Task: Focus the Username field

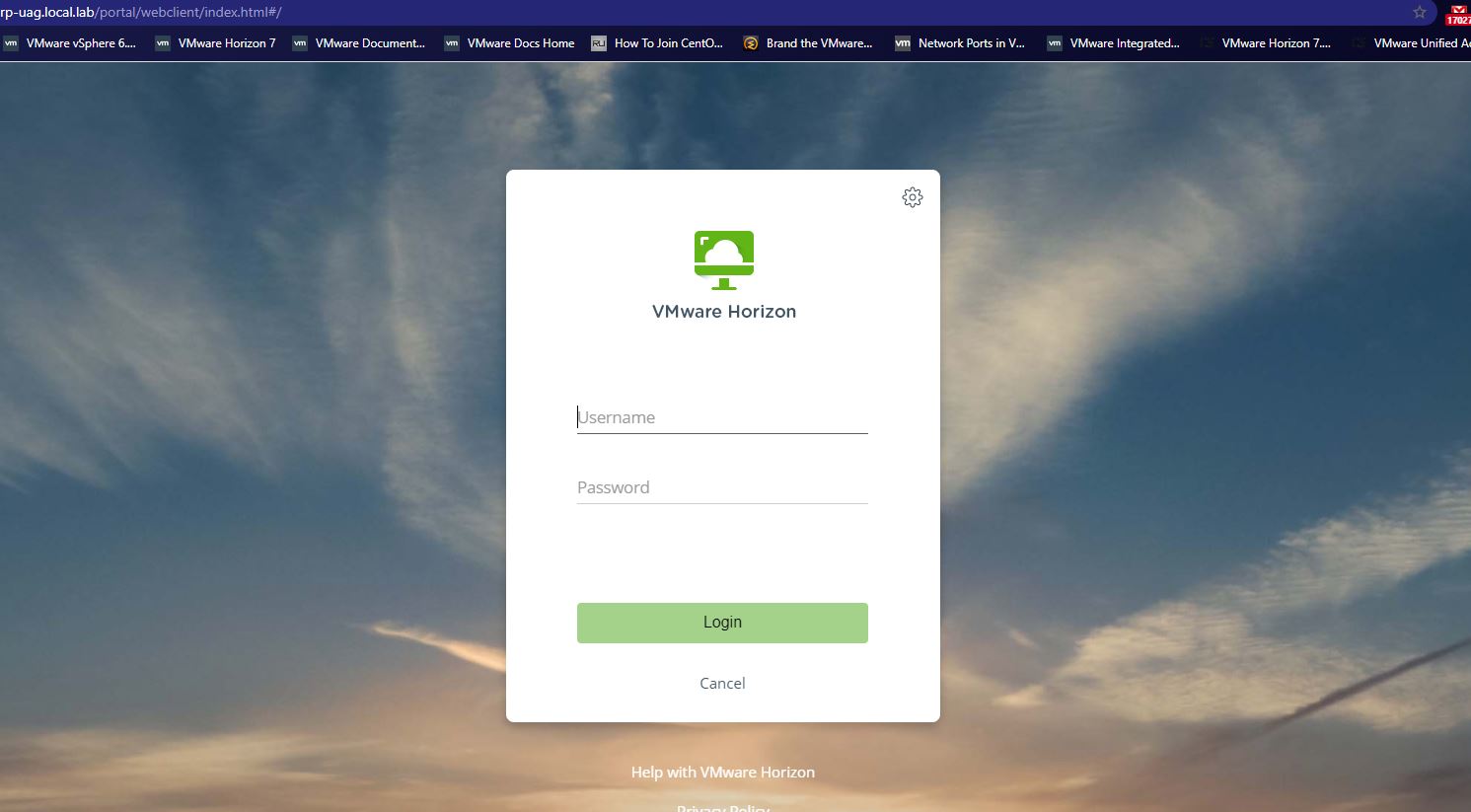Action: [722, 417]
